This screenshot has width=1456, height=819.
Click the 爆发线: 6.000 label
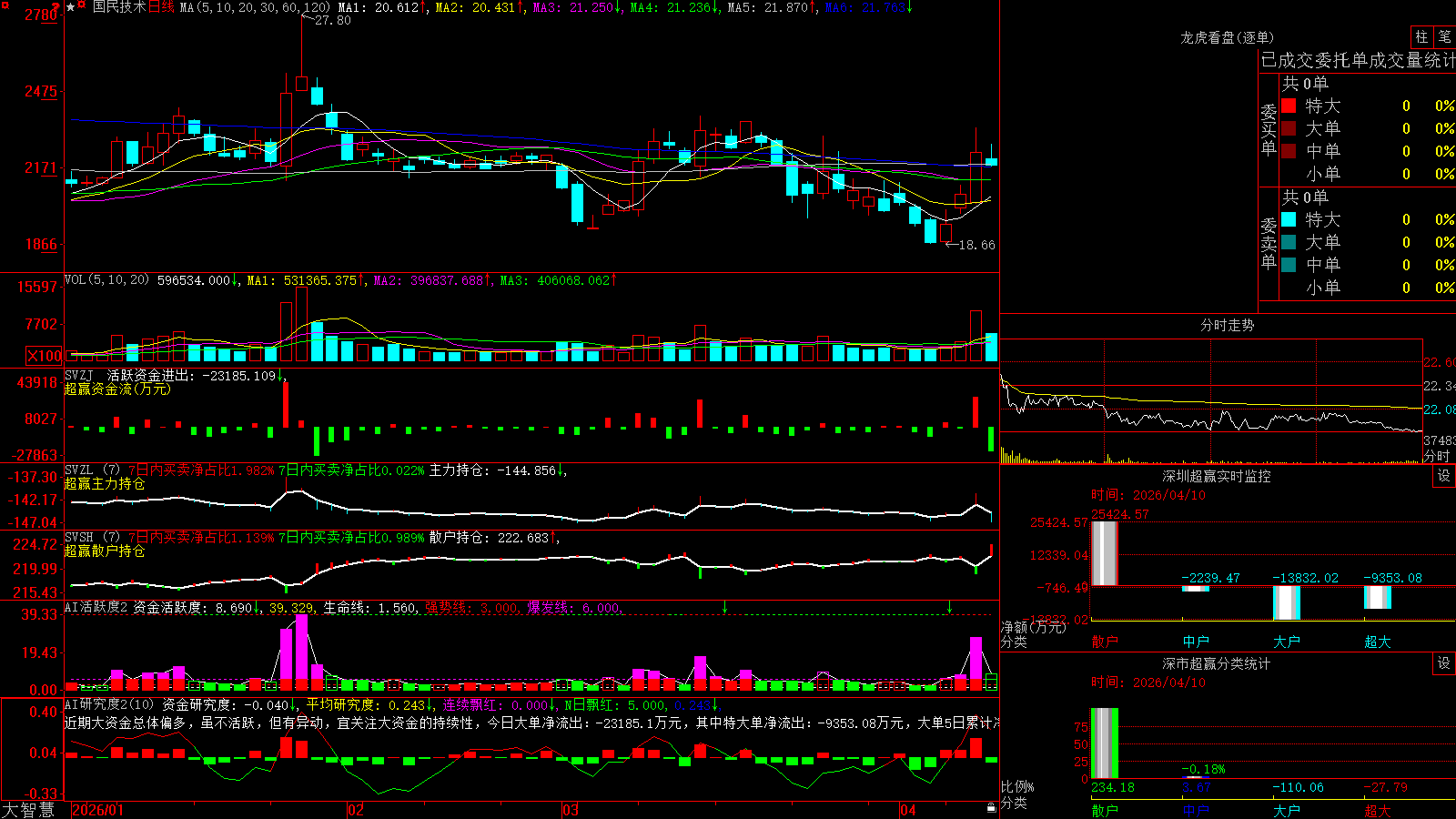coord(573,607)
